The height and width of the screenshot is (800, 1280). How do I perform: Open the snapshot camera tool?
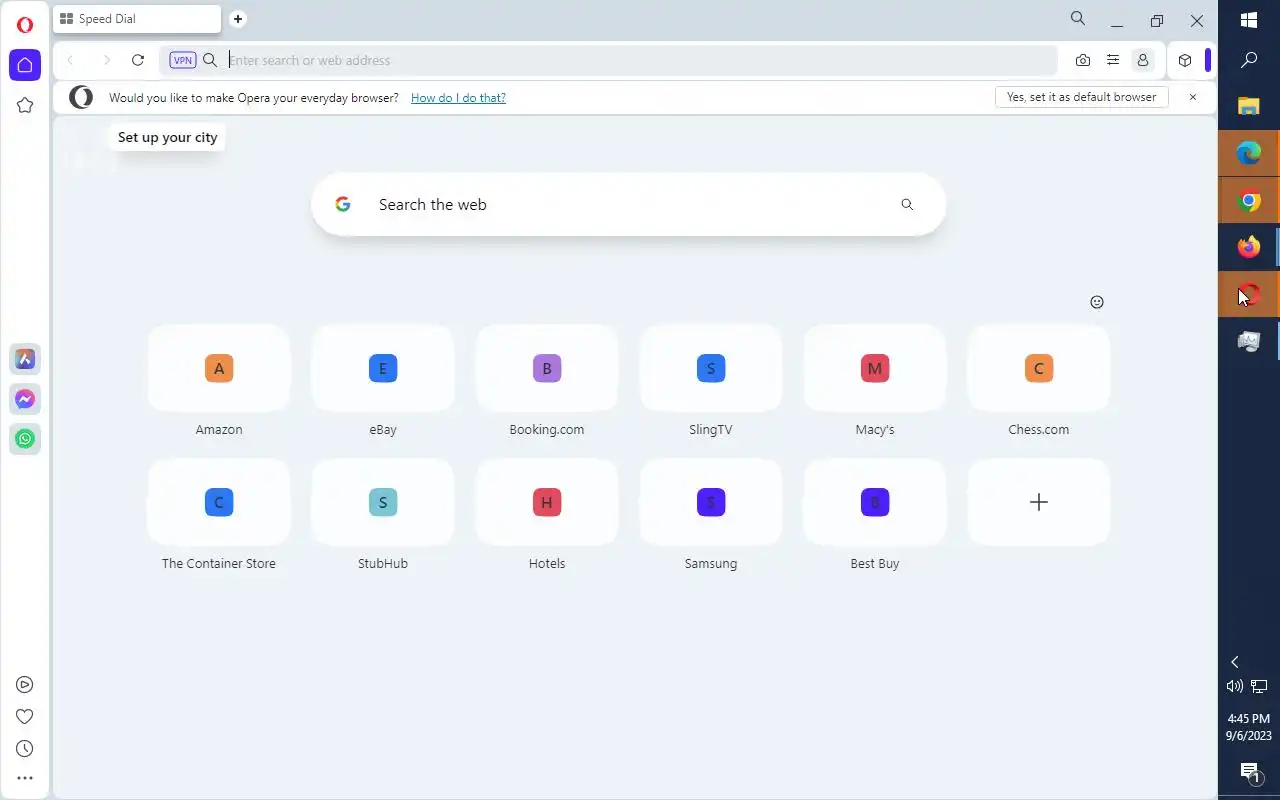point(1083,60)
